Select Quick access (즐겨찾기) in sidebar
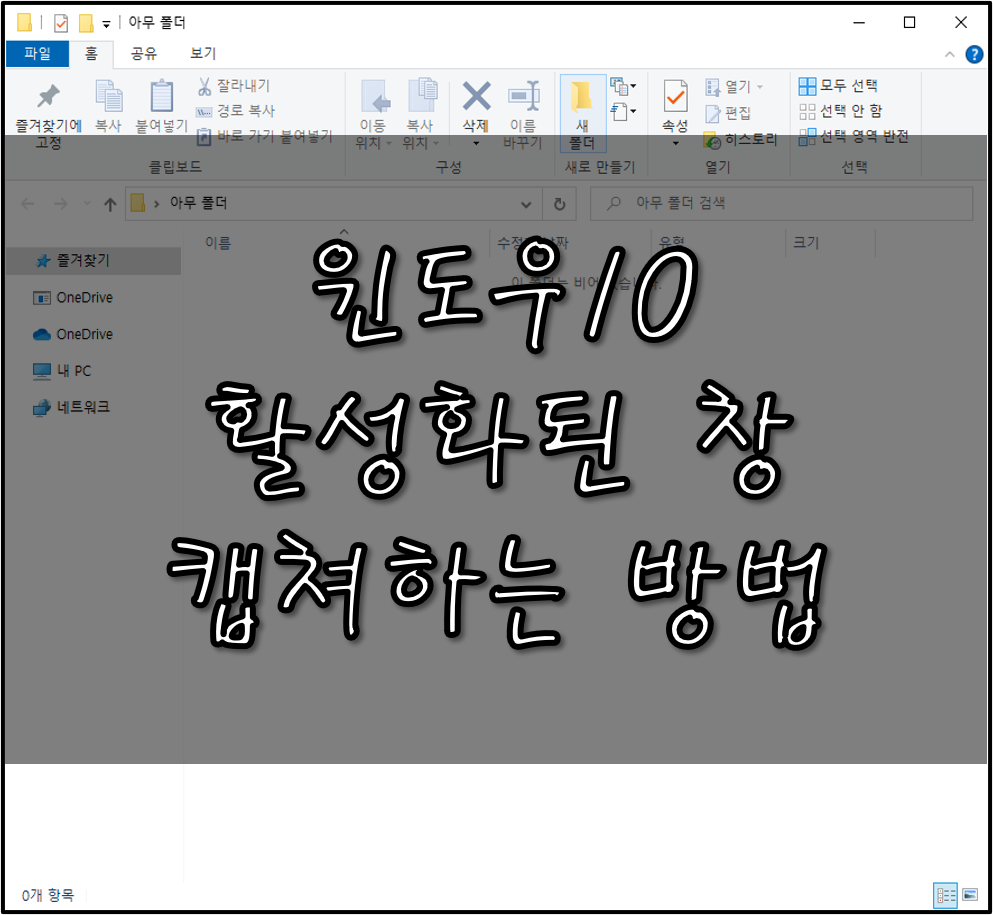Screen dimensions: 993x915 point(94,261)
